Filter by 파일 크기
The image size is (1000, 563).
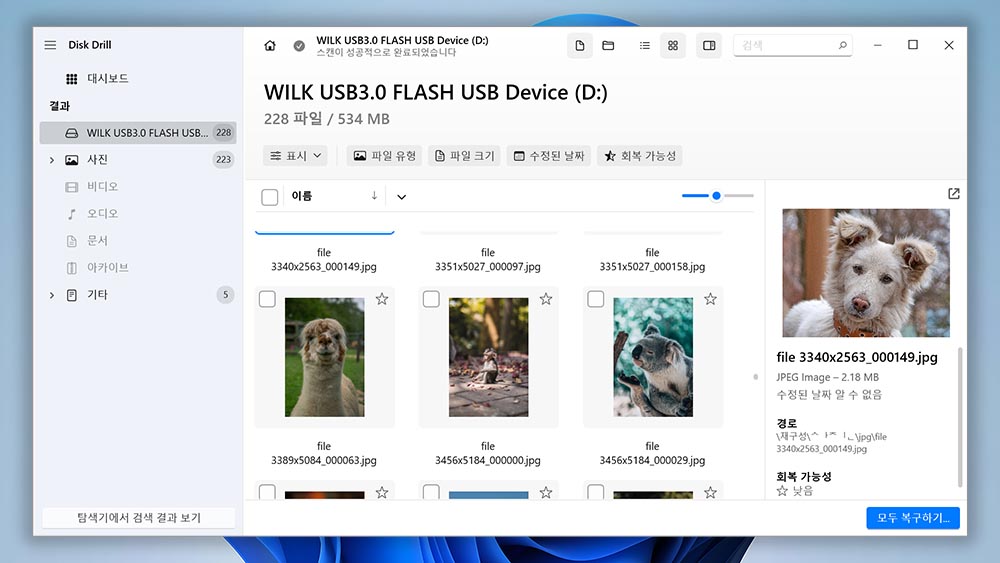pos(465,156)
